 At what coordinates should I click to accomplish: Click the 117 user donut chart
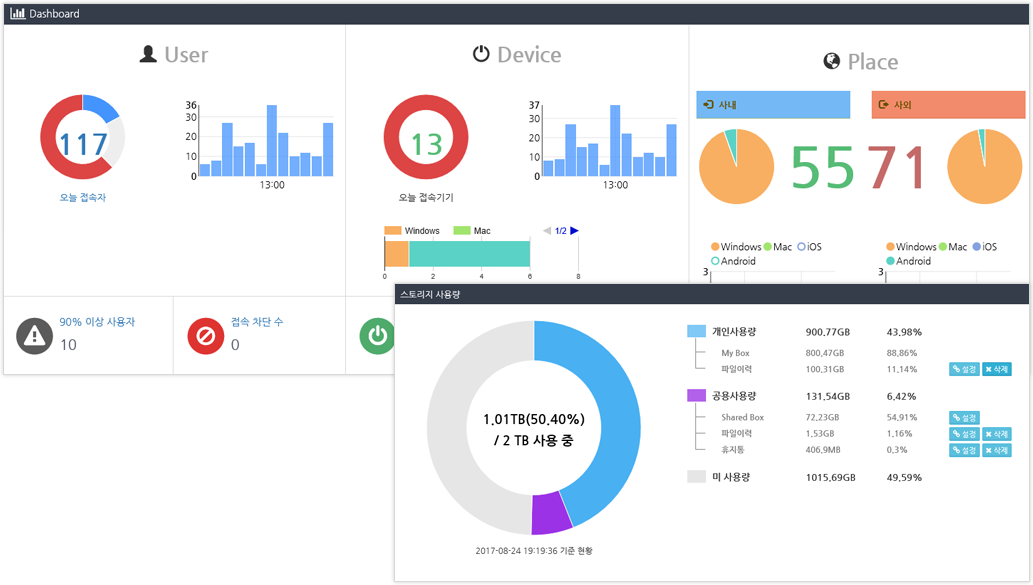point(82,144)
